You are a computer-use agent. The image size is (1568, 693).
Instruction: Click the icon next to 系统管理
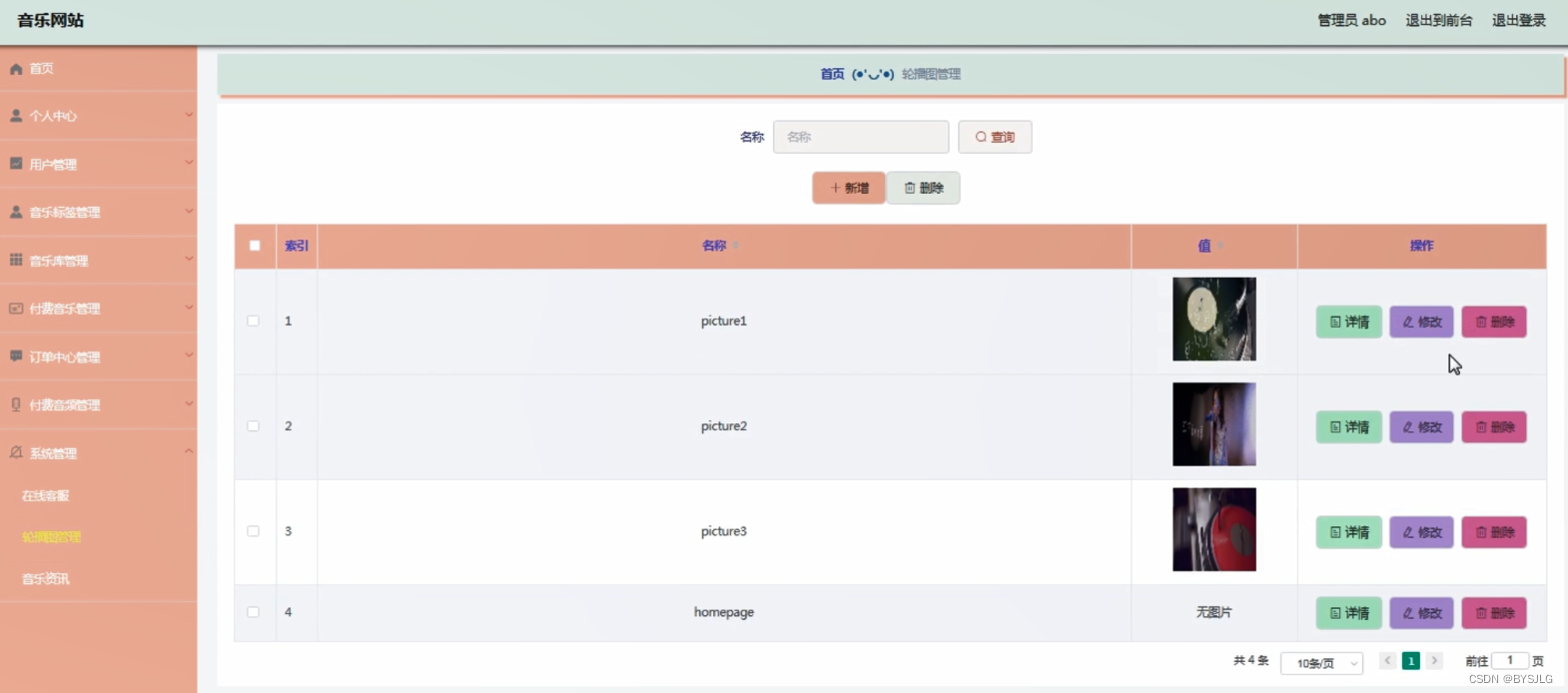(x=16, y=452)
